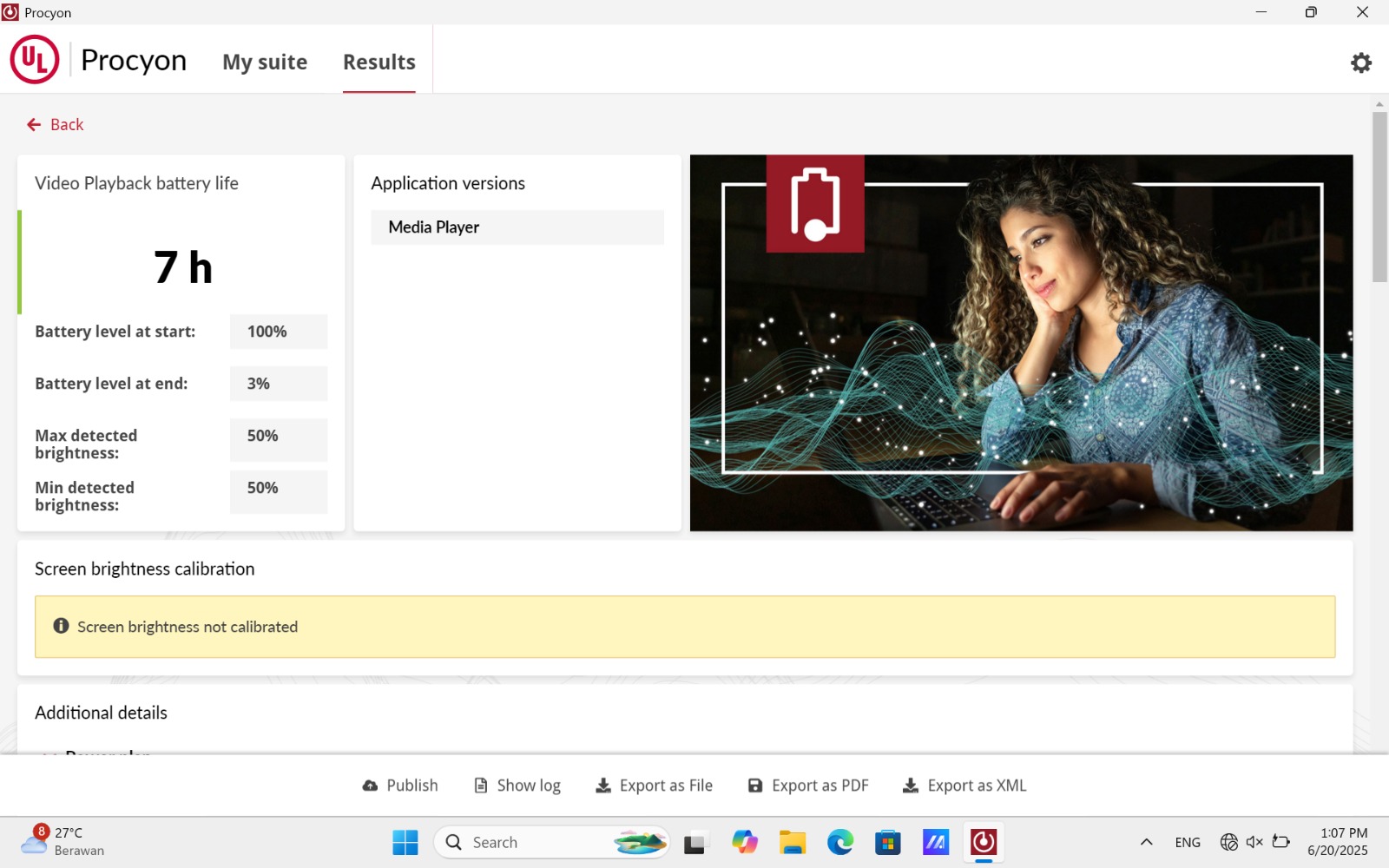Export as File button
The image size is (1389, 868).
(x=655, y=786)
